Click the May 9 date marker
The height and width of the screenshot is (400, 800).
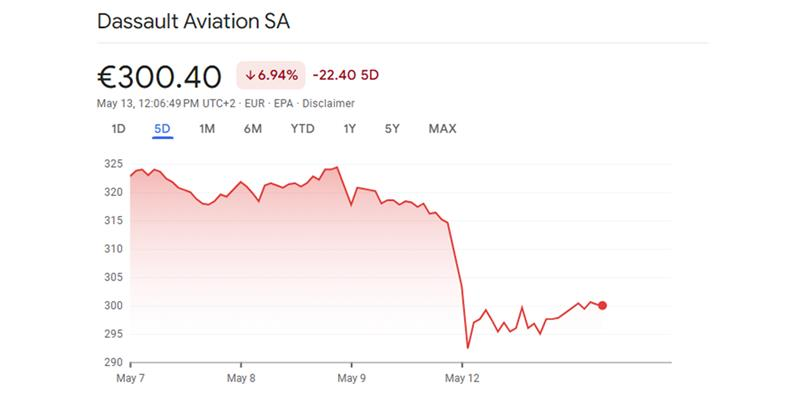351,379
